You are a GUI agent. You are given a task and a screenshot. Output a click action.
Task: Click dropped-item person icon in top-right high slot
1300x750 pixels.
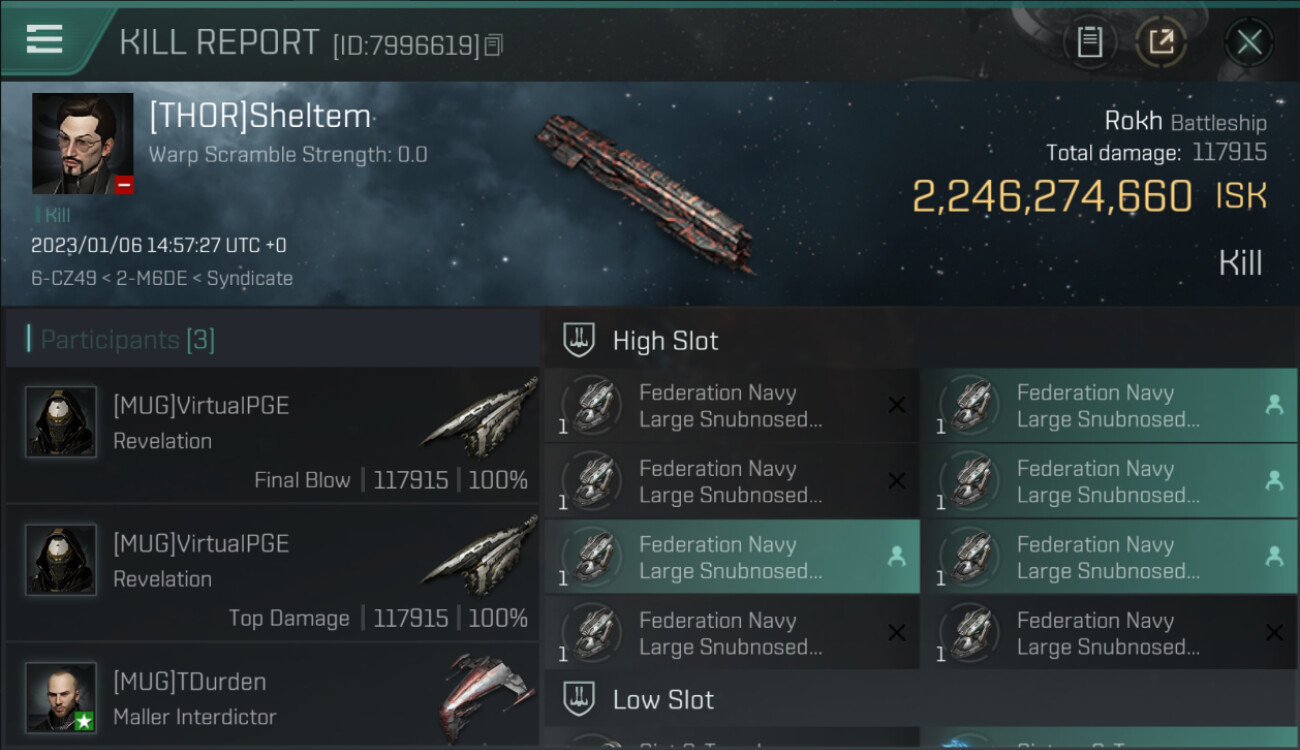point(1274,405)
